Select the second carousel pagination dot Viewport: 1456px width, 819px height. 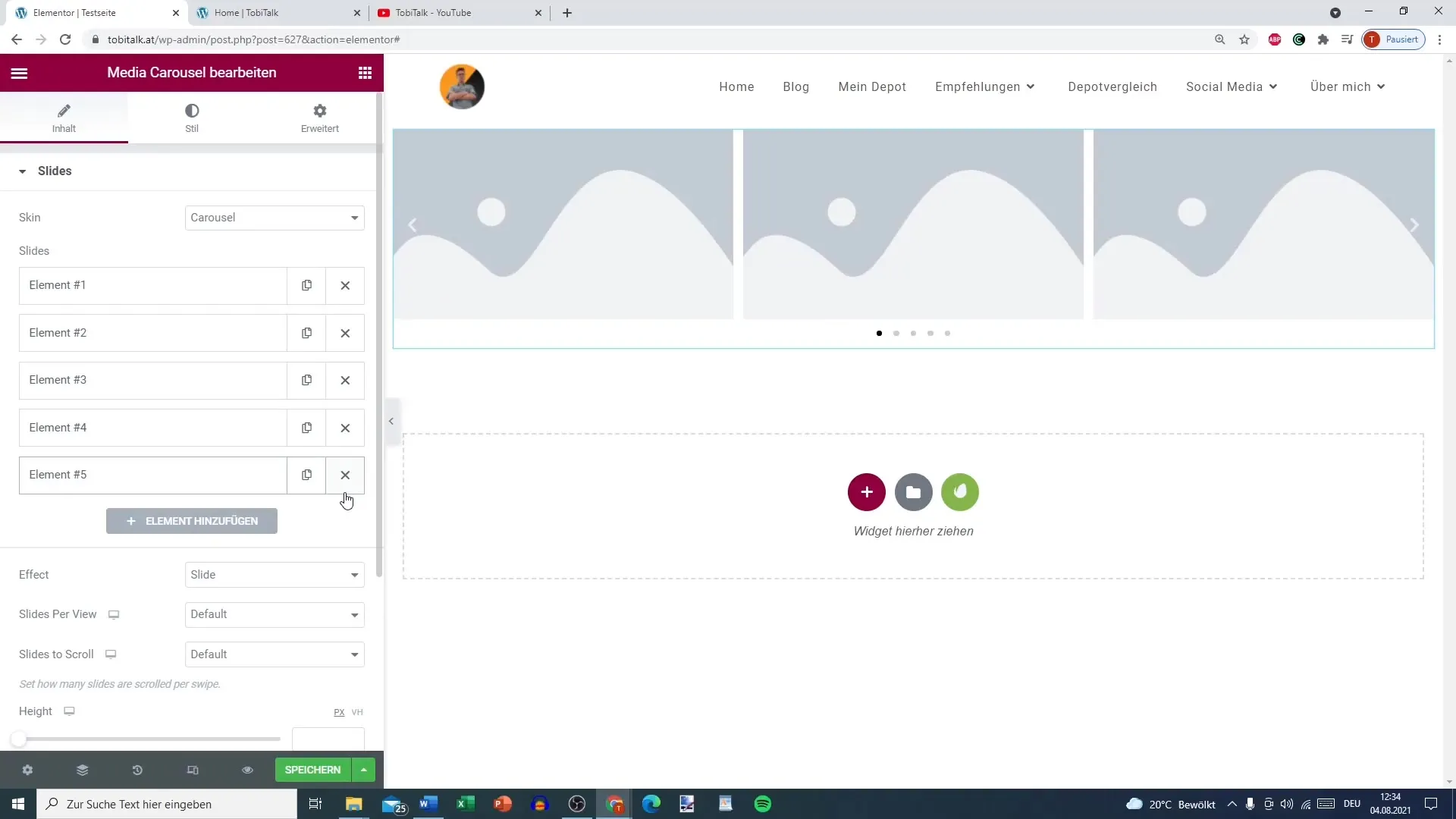(x=896, y=333)
